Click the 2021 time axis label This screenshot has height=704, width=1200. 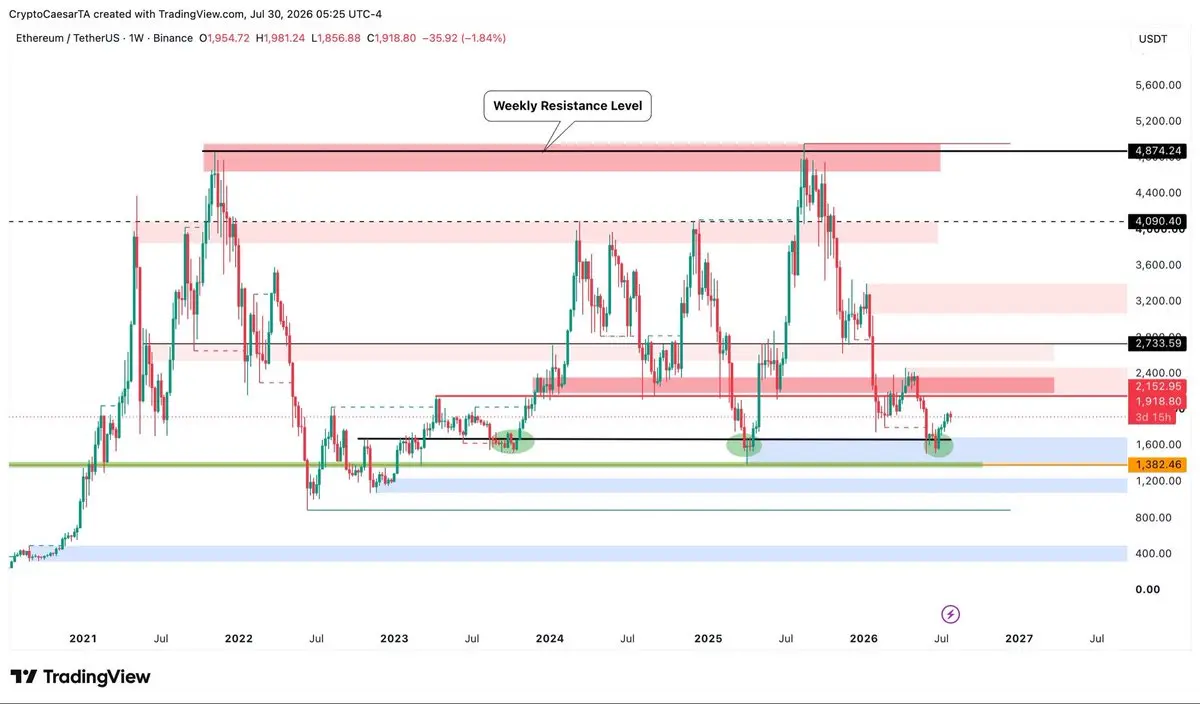(83, 638)
